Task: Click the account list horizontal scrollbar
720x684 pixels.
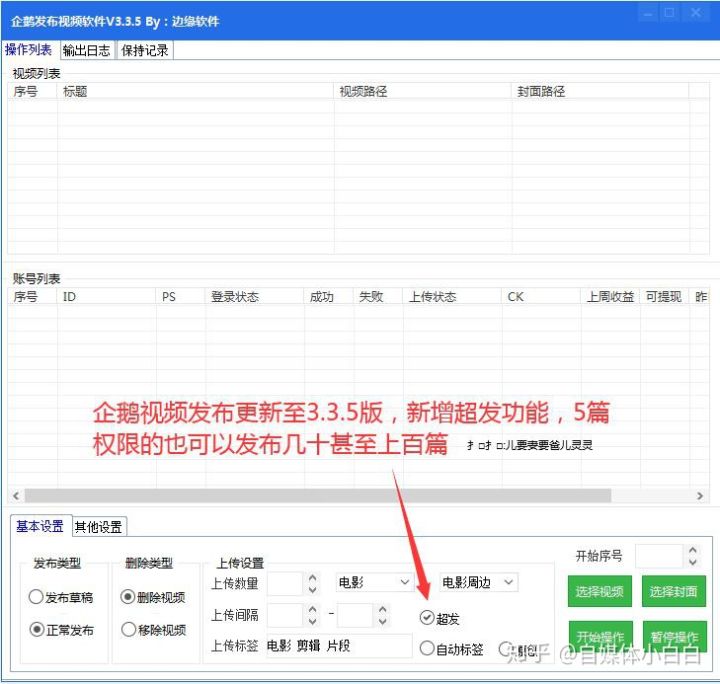Action: (x=318, y=496)
